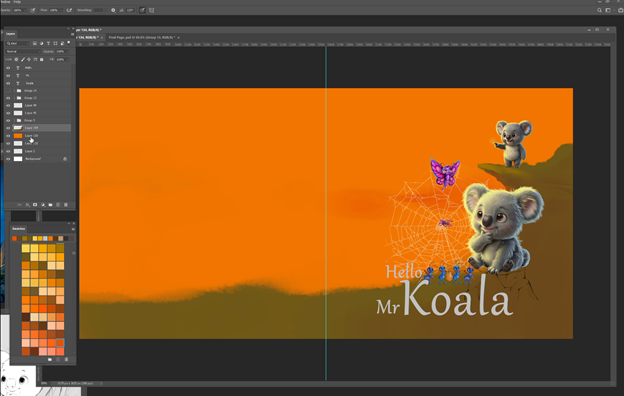The image size is (624, 396).
Task: Click the orange thumbnail of the layer
Action: 18,136
